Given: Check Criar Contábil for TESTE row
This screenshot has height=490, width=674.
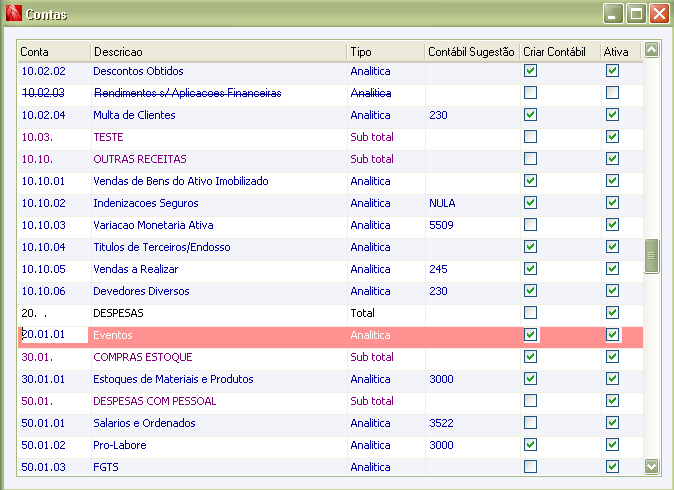Looking at the screenshot, I should 530,137.
